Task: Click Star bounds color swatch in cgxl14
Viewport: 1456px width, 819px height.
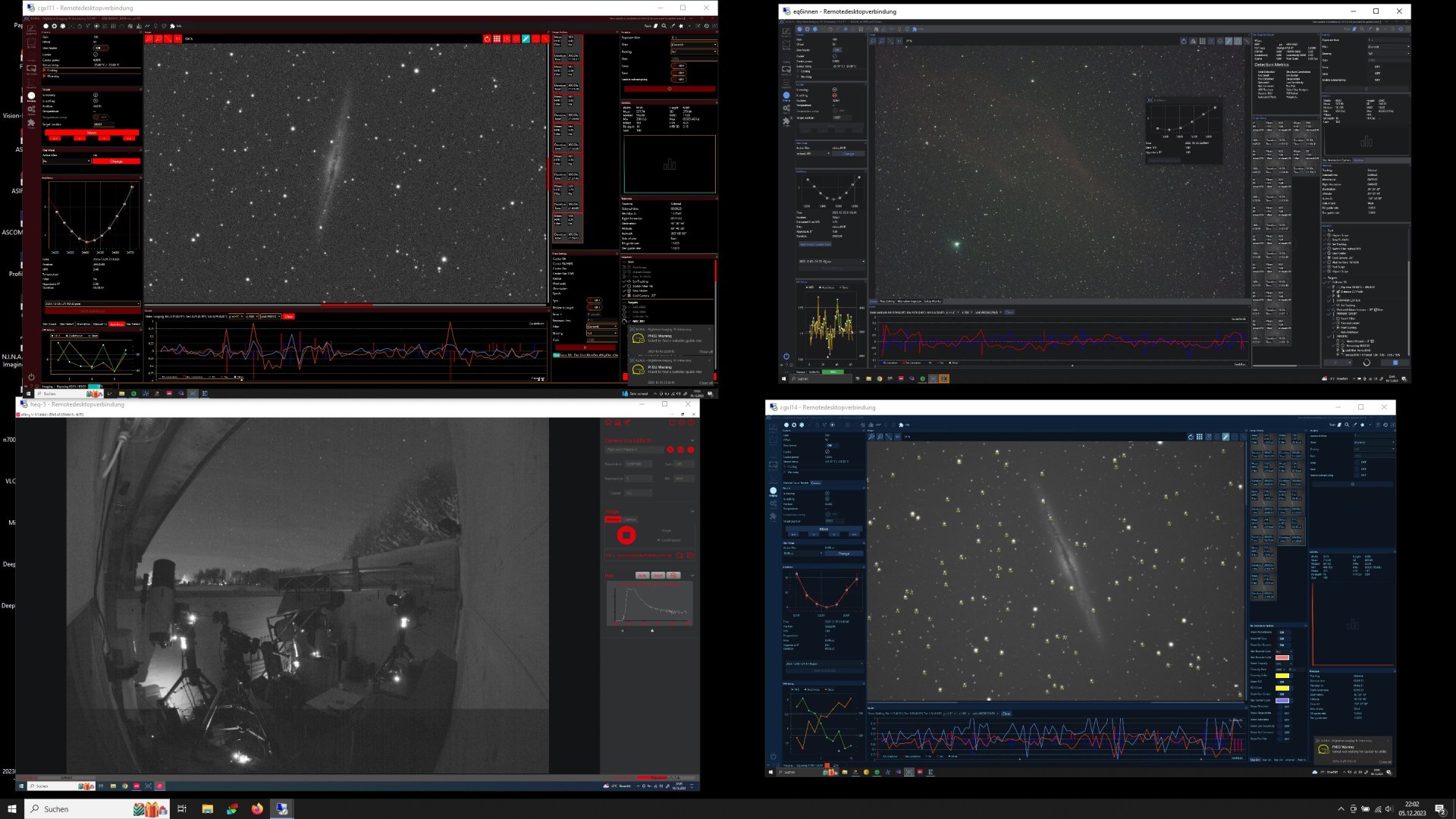Action: pos(1282,657)
